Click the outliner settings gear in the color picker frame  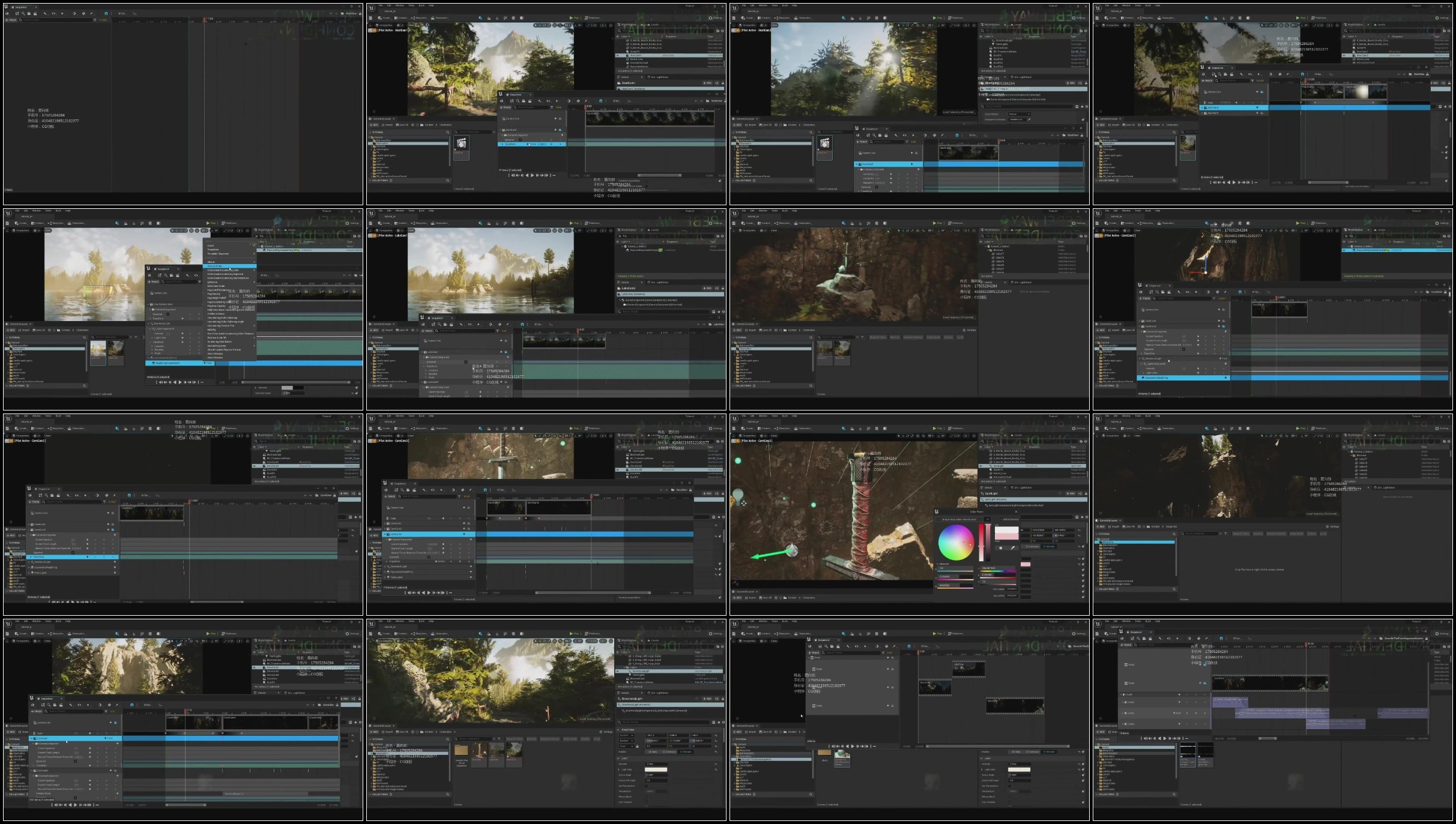click(1086, 442)
